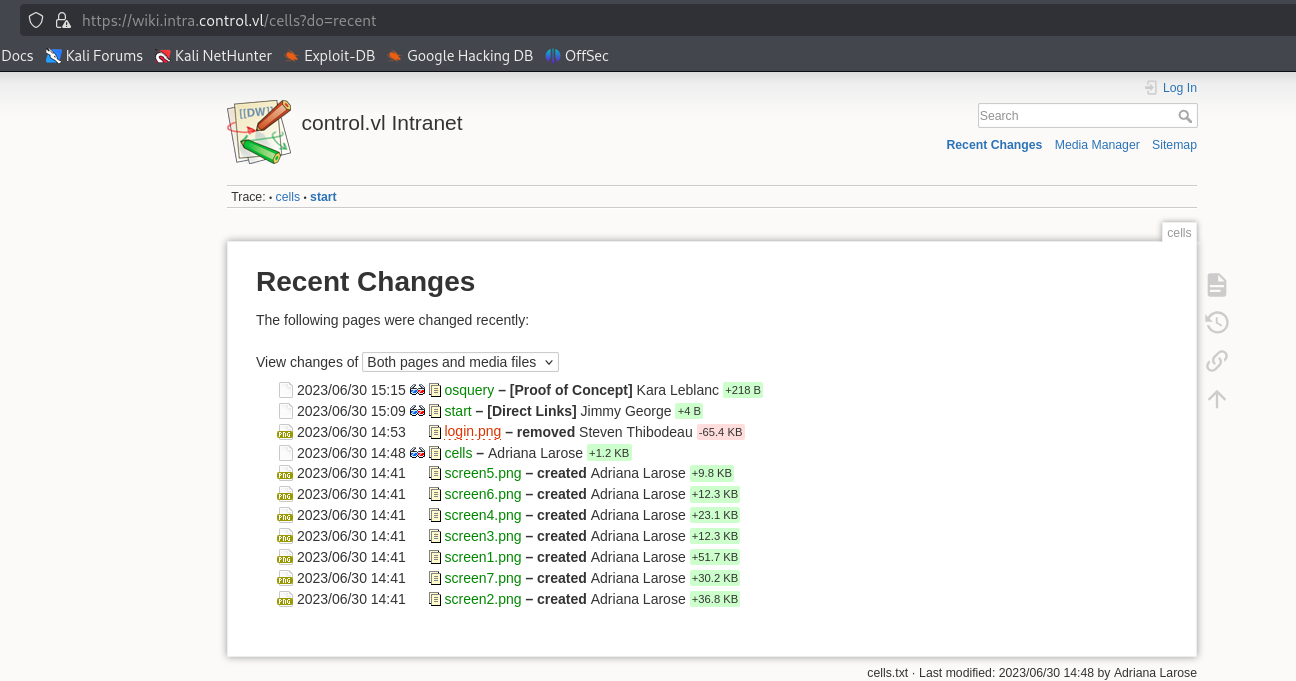Show differences icon for osquery entry
Image resolution: width=1296 pixels, height=681 pixels.
tap(417, 390)
